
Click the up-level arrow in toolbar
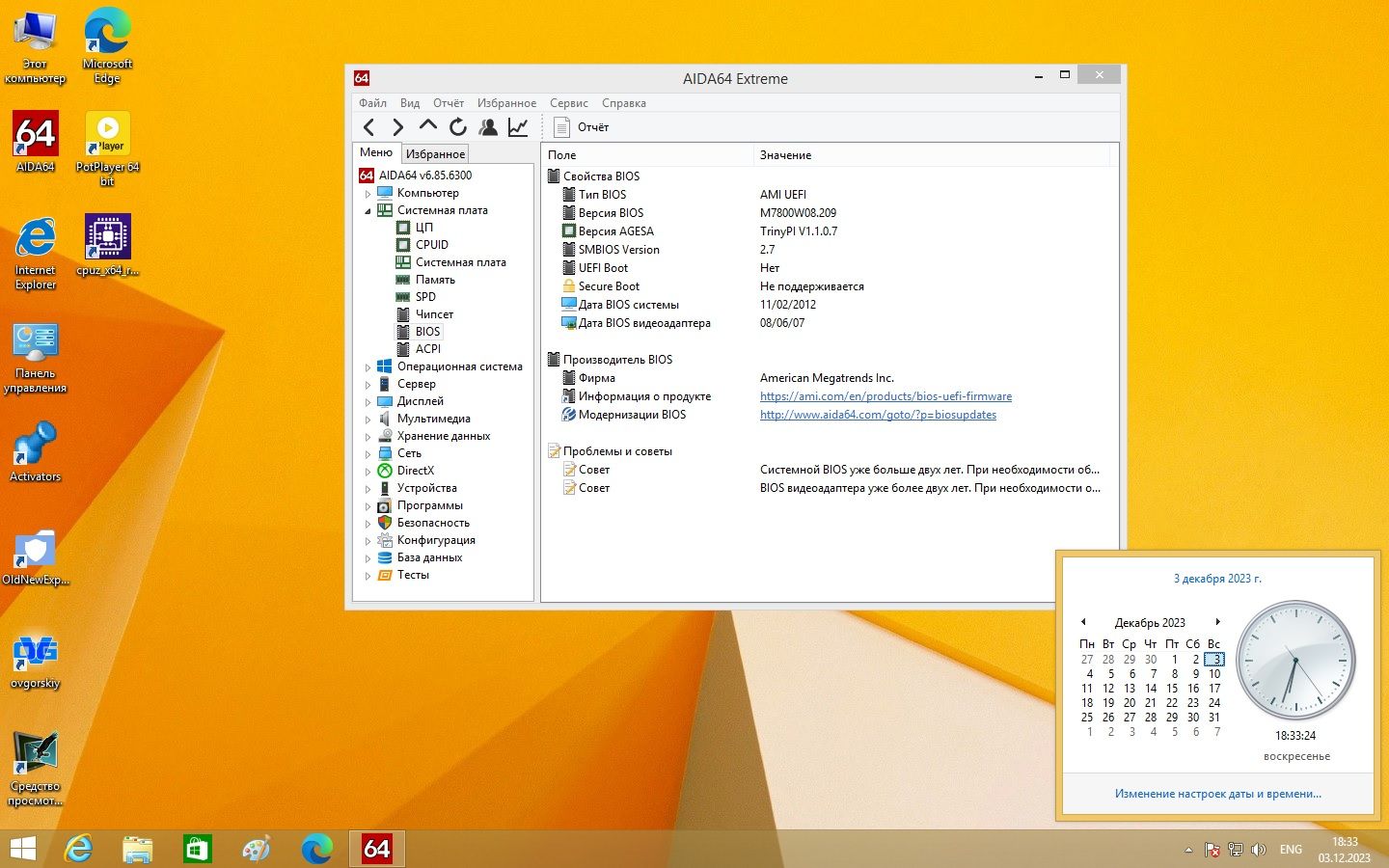tap(428, 125)
